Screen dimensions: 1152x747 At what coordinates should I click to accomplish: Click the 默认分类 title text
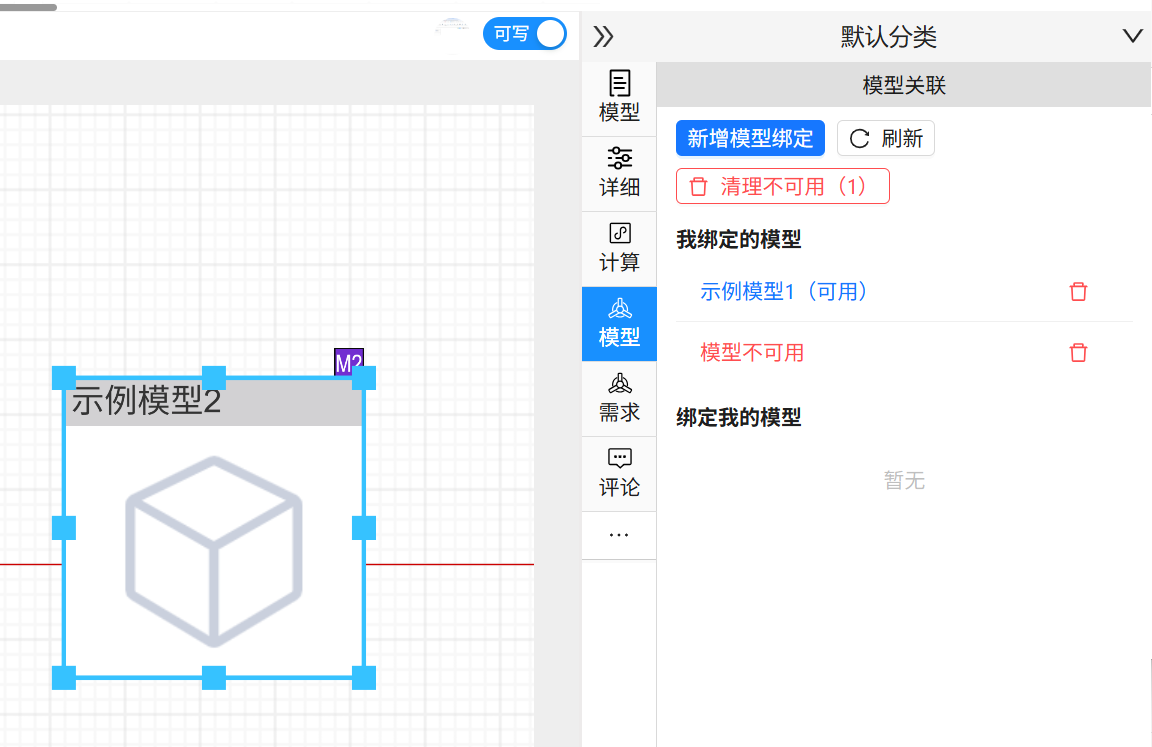[x=888, y=37]
